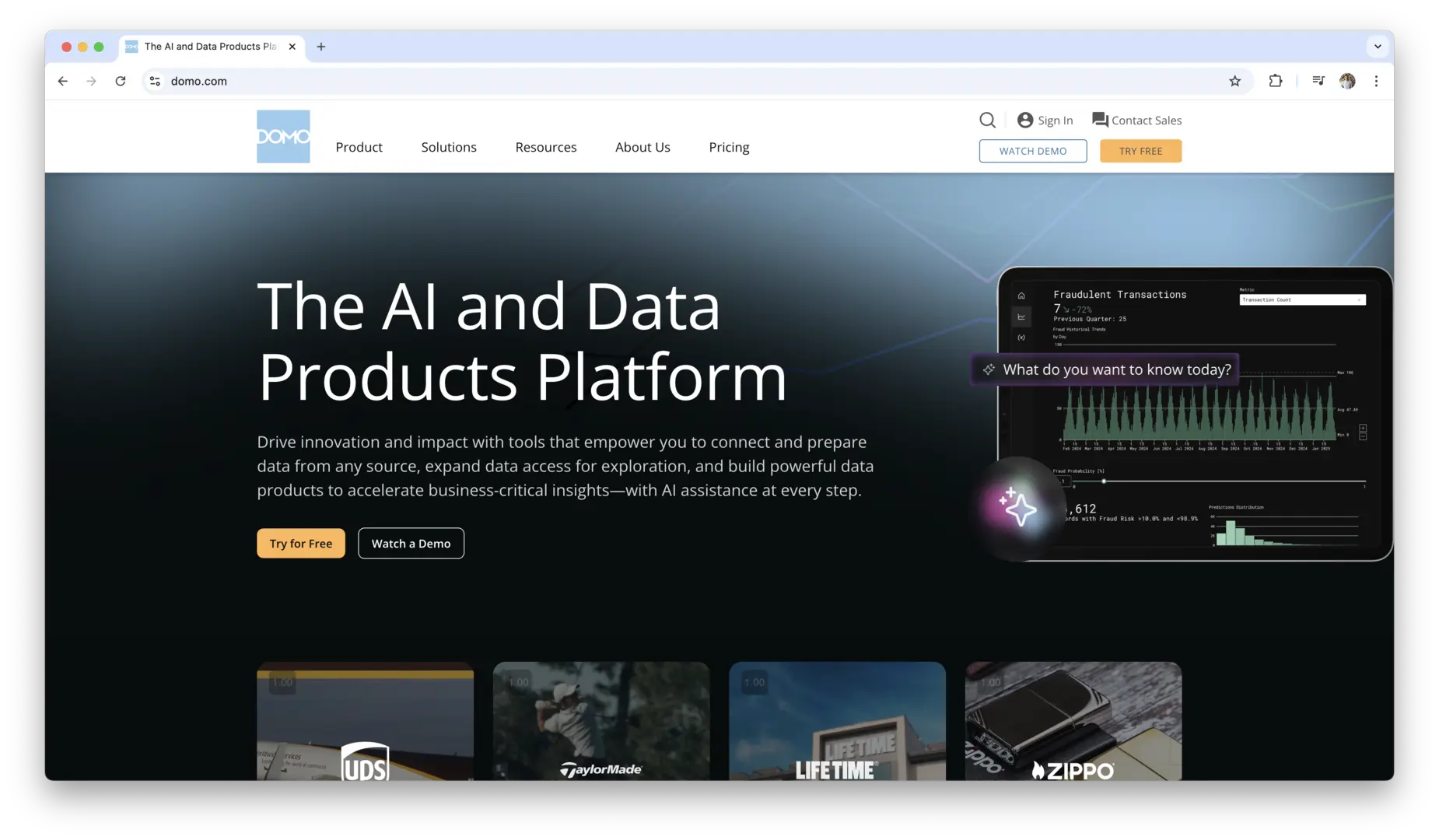Open the browser Extensions puzzle icon
1439x840 pixels.
click(x=1276, y=81)
